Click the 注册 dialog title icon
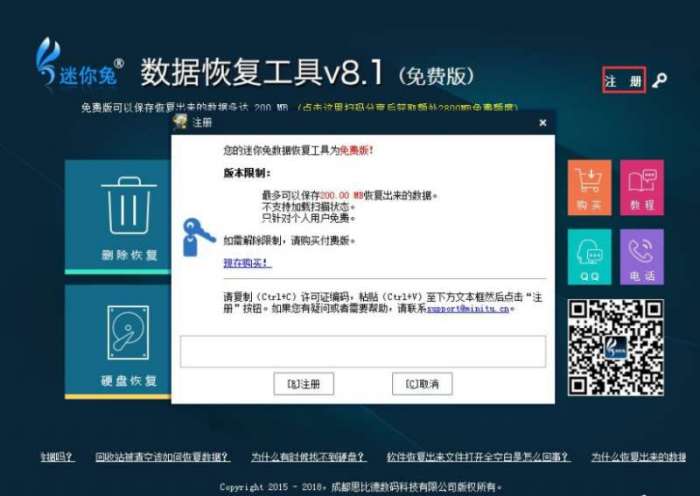Viewport: 700px width, 496px height. coord(180,121)
